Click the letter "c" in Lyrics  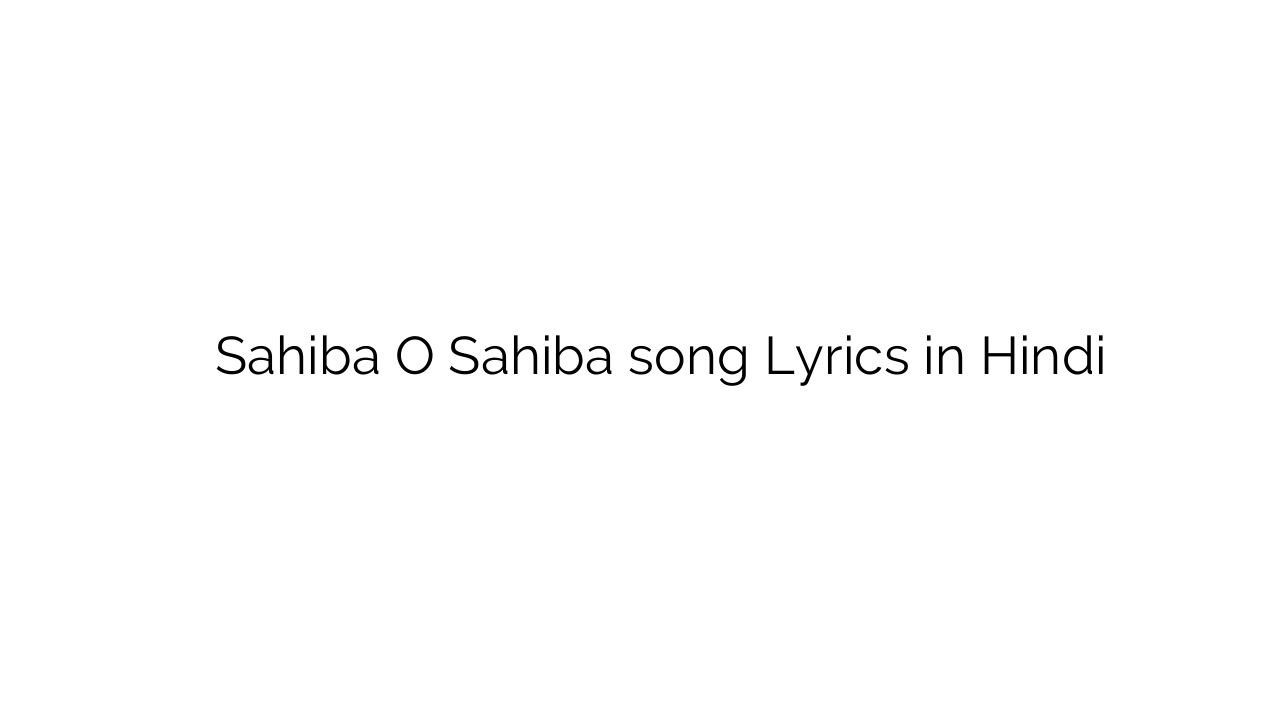point(869,360)
